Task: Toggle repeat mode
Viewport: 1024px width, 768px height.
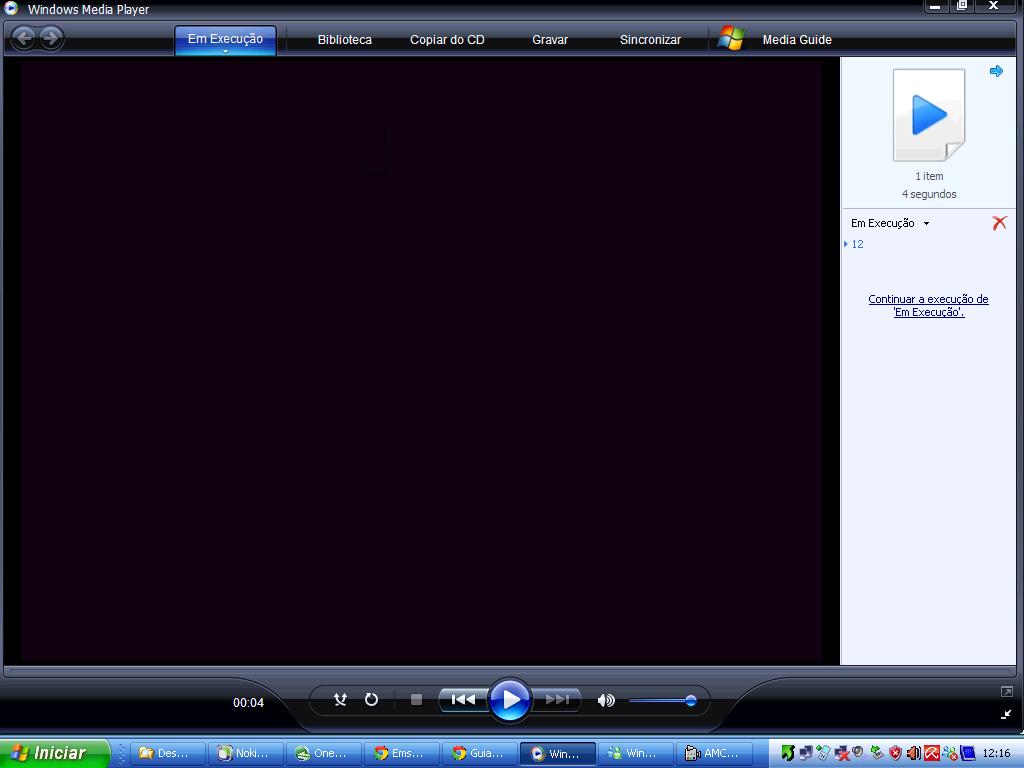Action: click(x=371, y=700)
